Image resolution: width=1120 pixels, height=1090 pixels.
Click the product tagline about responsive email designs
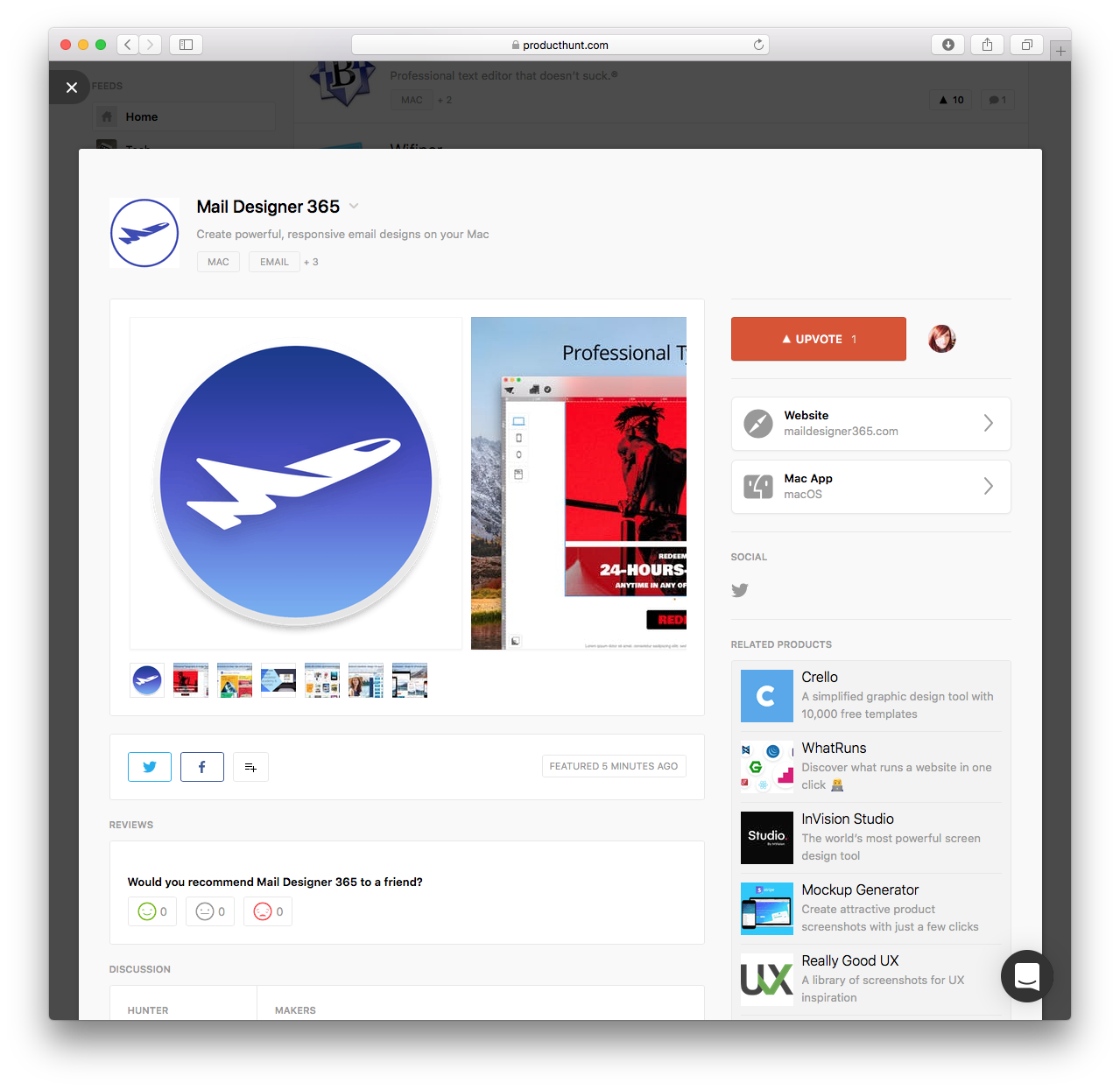coord(343,235)
